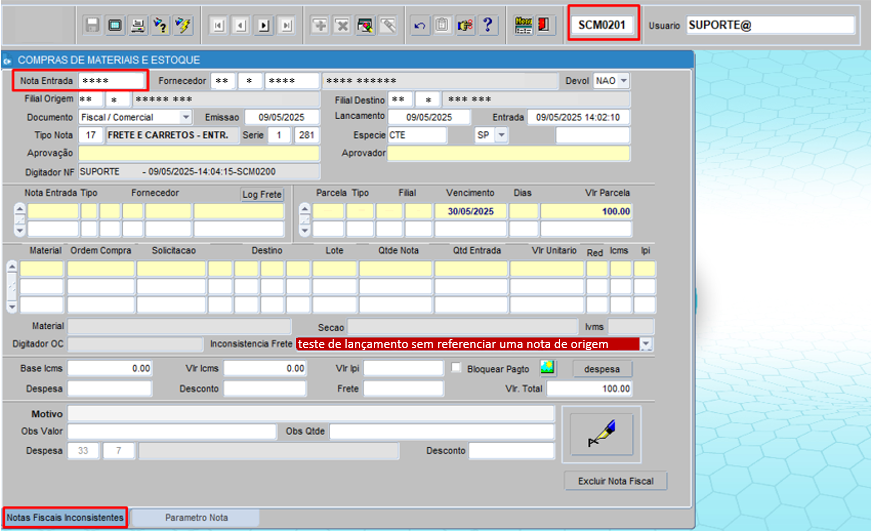This screenshot has height=531, width=872.
Task: Go to the last record navigation arrow
Action: pos(286,25)
